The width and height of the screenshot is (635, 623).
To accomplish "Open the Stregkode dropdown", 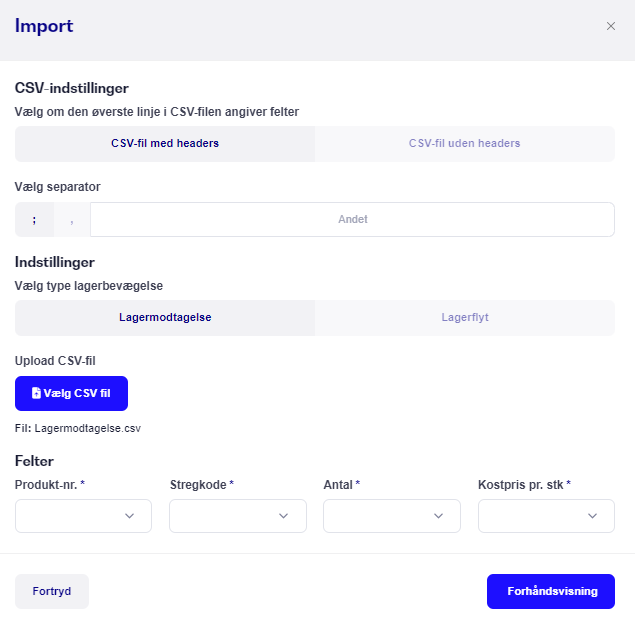I will 238,516.
